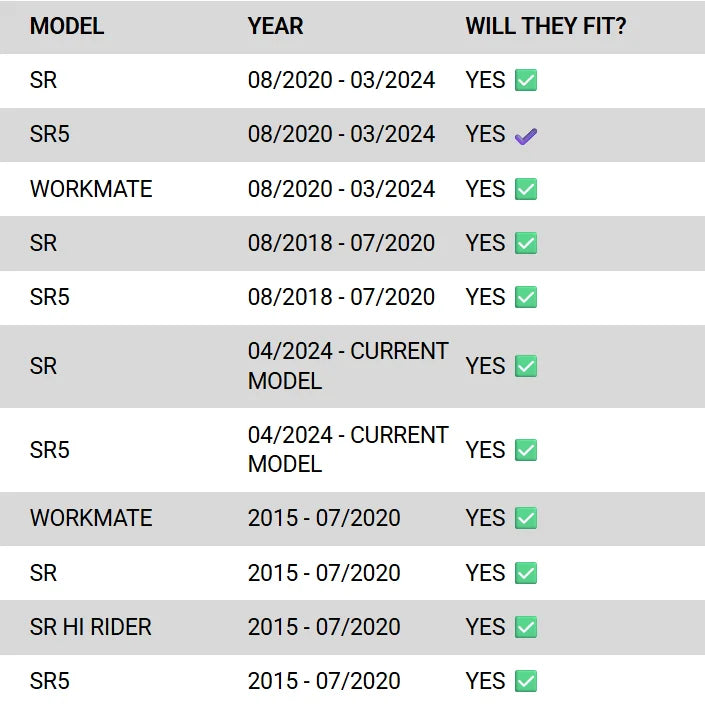Click green checkmark for SR 04/2024 - current model

point(526,366)
